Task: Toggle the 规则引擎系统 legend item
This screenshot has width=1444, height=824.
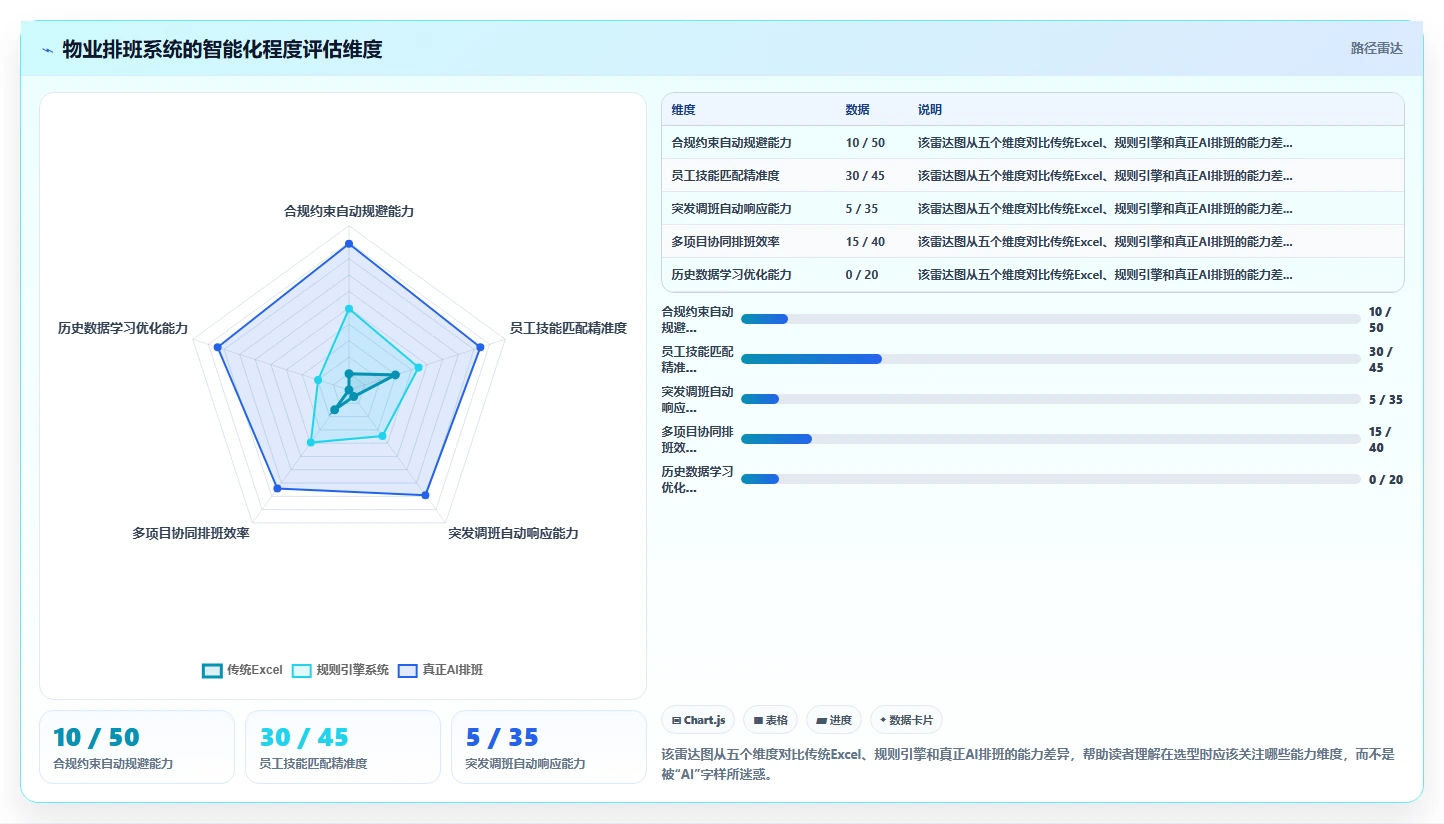Action: pos(340,670)
